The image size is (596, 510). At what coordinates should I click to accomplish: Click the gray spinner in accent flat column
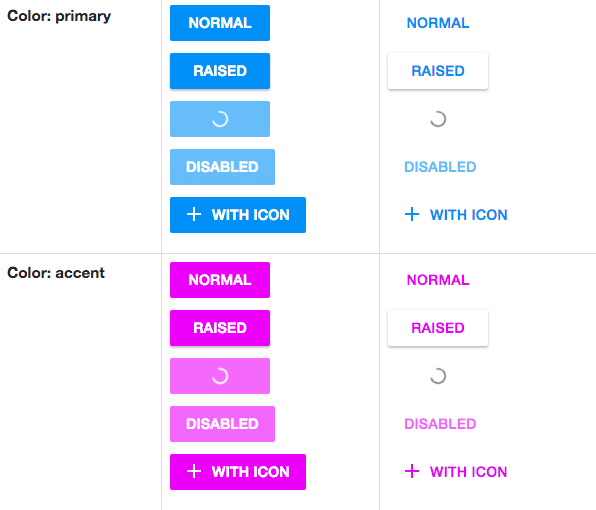coord(438,376)
